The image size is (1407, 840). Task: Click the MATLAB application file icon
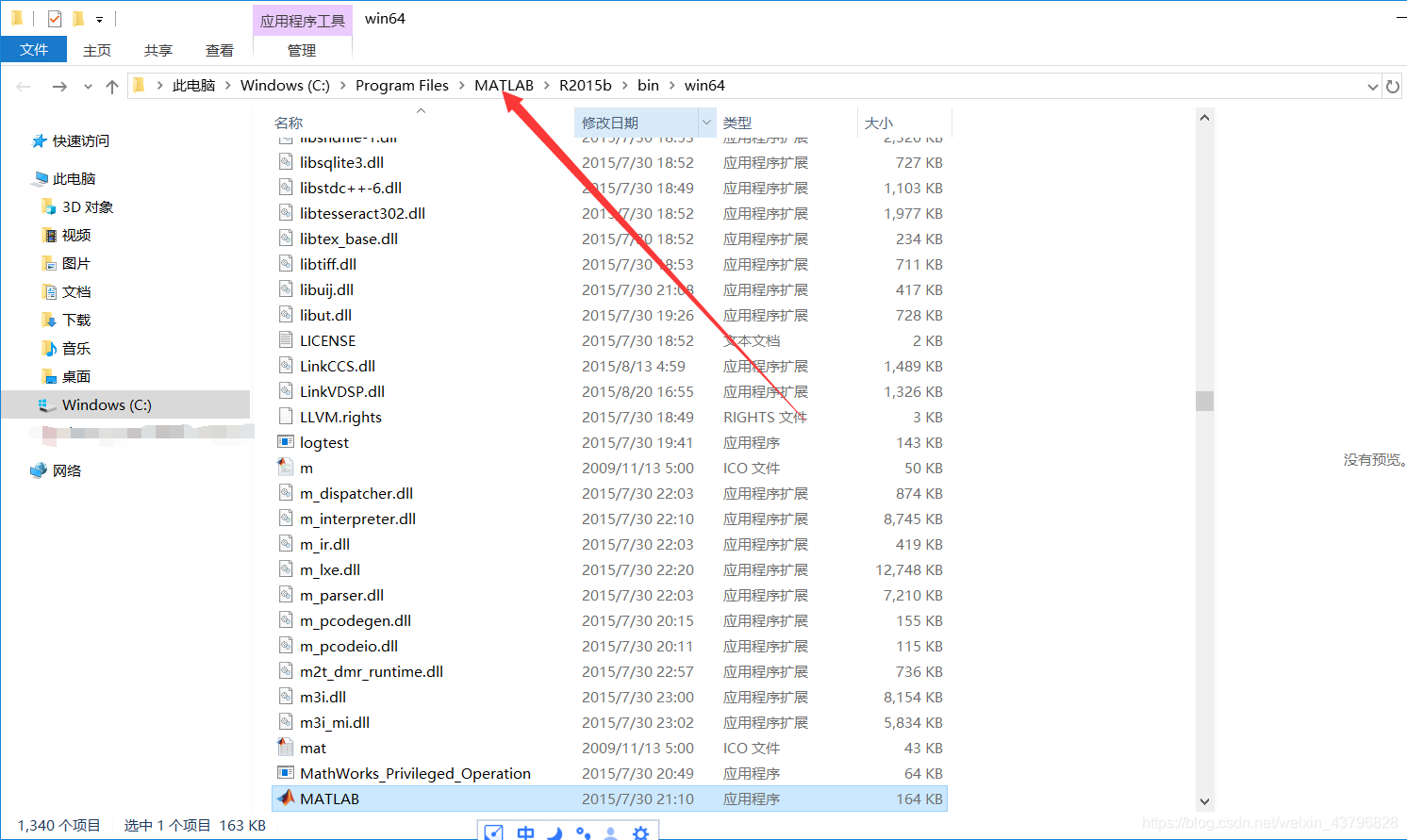coord(286,799)
